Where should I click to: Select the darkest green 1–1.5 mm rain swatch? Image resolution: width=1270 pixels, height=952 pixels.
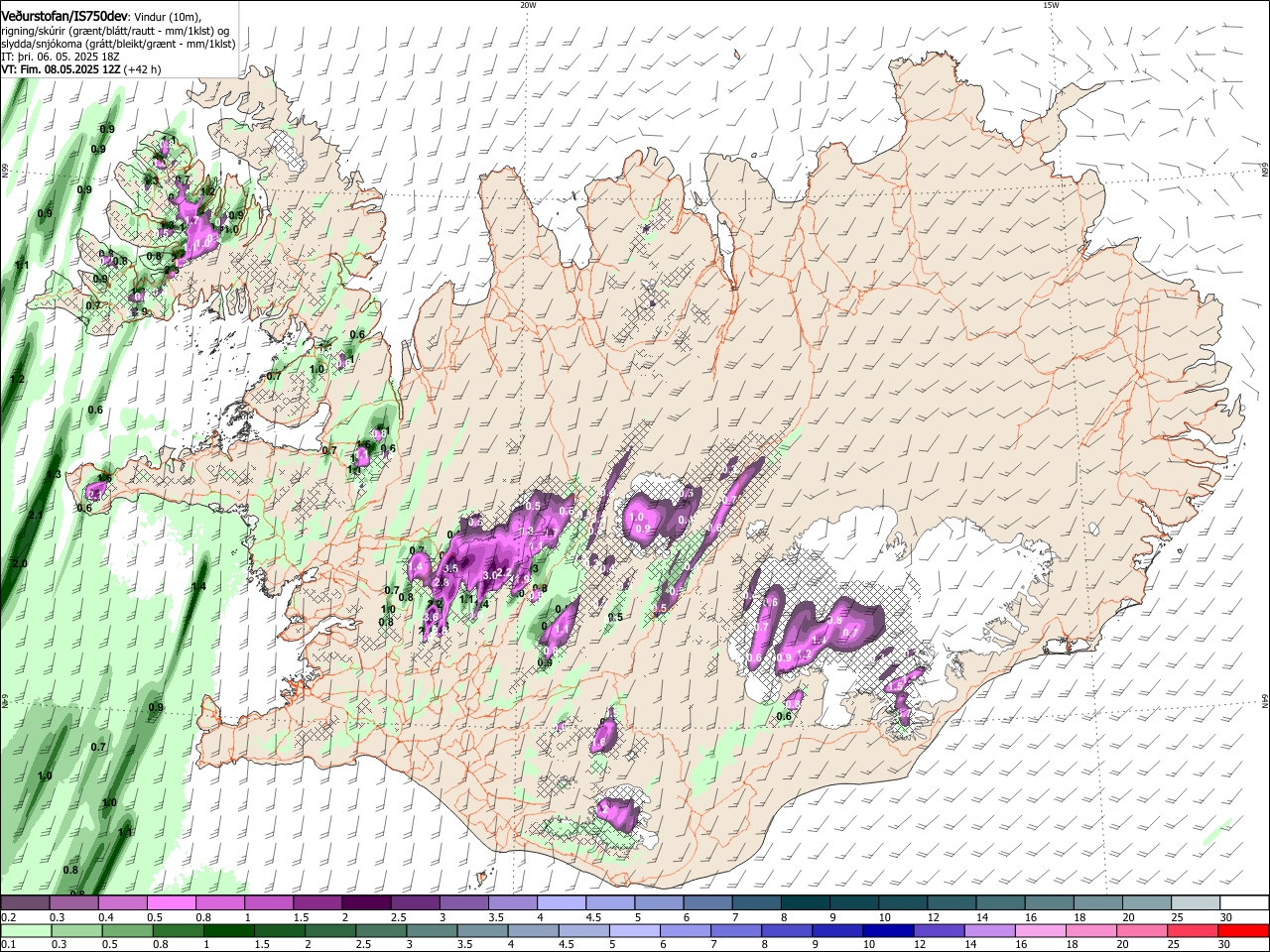click(x=227, y=930)
